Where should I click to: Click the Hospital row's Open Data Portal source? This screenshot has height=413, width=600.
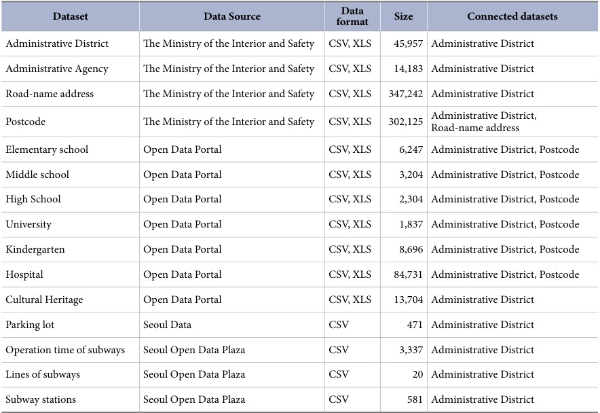tap(182, 274)
